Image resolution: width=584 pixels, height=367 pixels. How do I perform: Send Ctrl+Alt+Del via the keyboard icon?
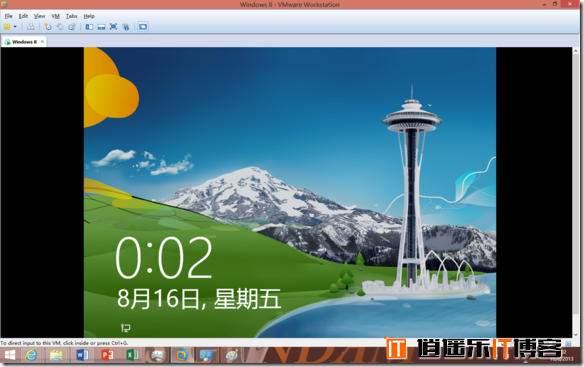pos(31,27)
